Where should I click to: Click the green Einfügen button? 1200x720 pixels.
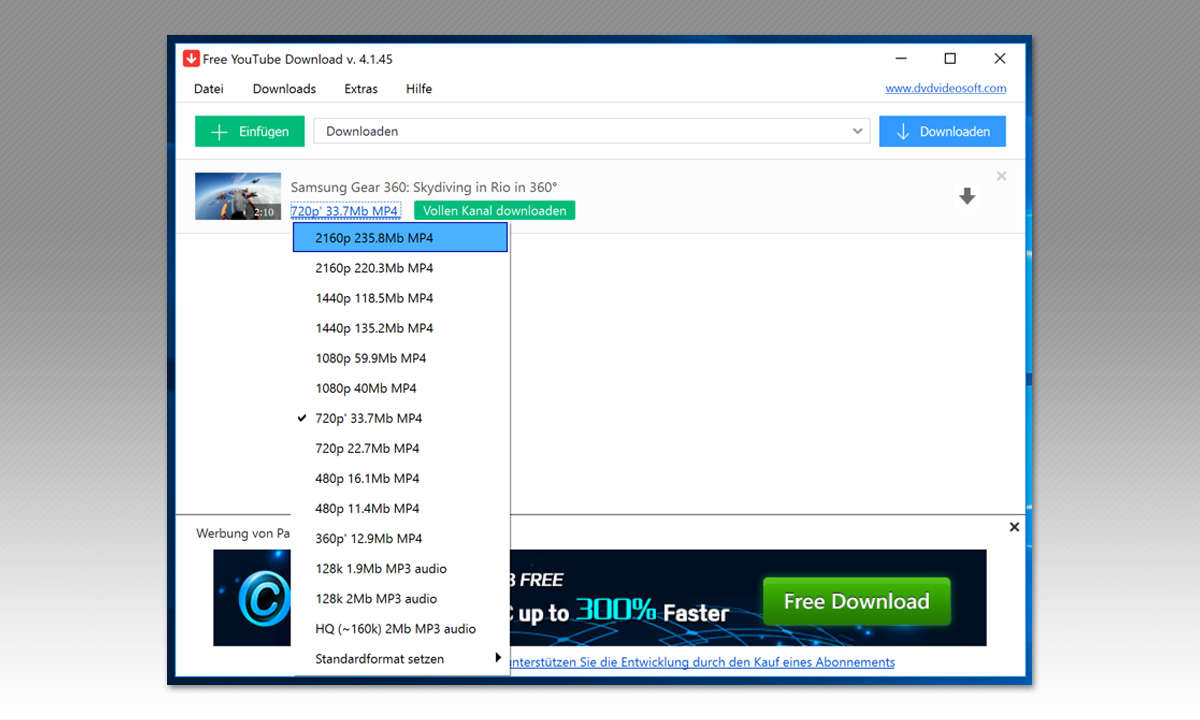point(249,131)
